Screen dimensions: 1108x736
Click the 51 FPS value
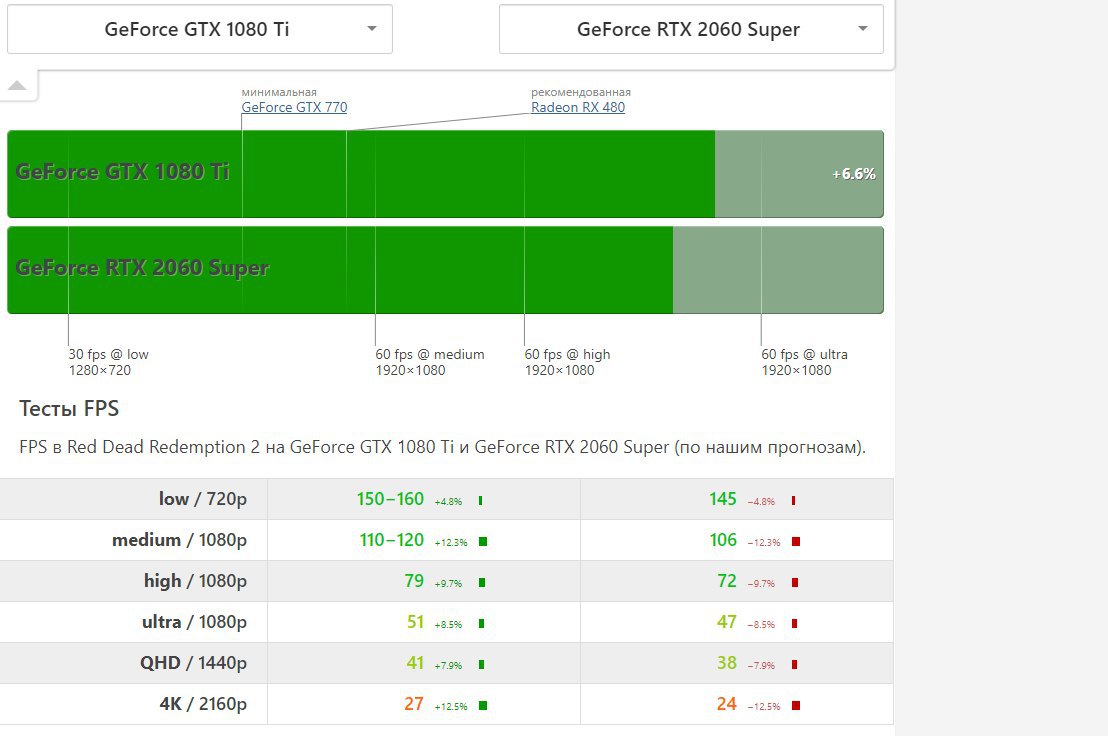(416, 622)
